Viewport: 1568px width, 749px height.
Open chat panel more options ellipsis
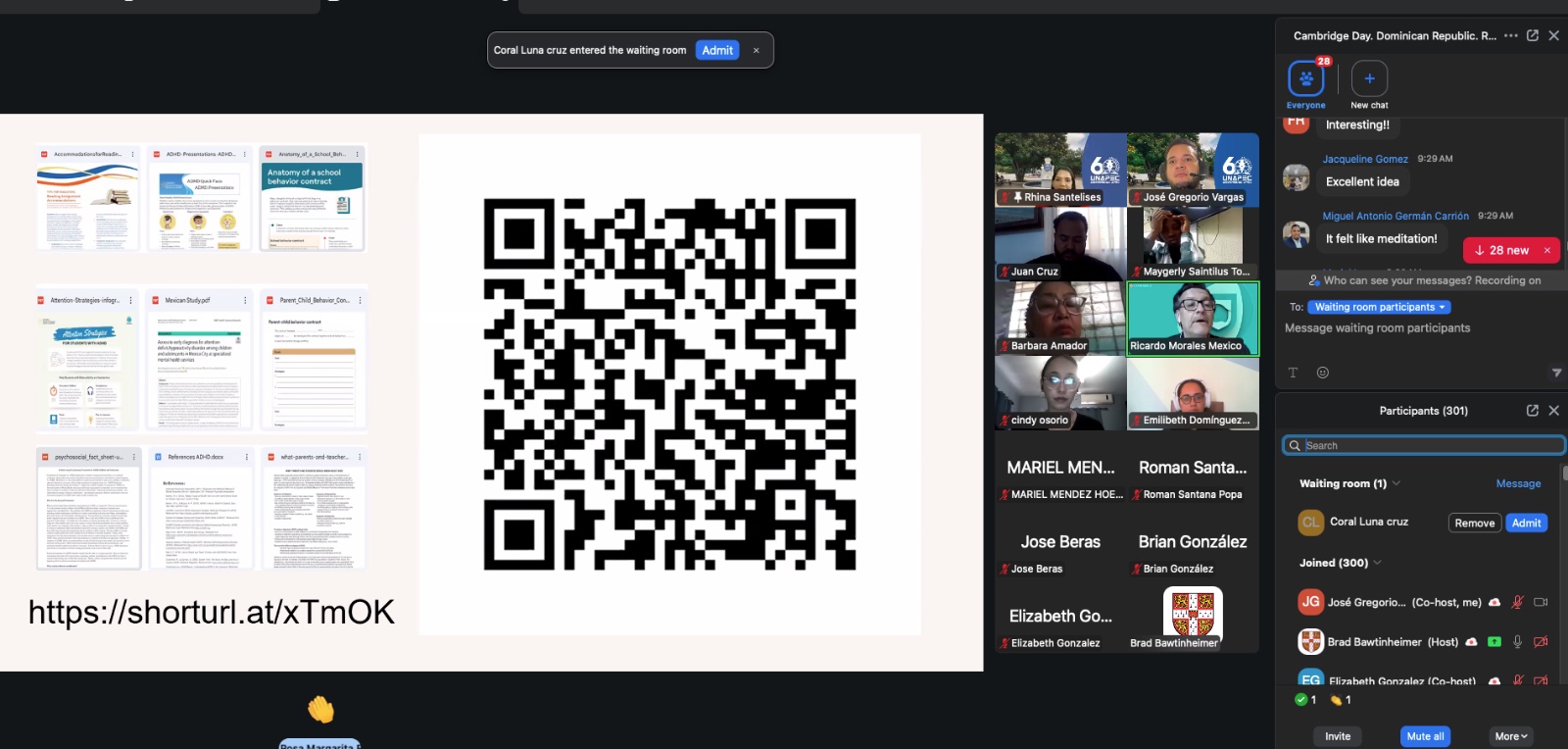pyautogui.click(x=1511, y=35)
